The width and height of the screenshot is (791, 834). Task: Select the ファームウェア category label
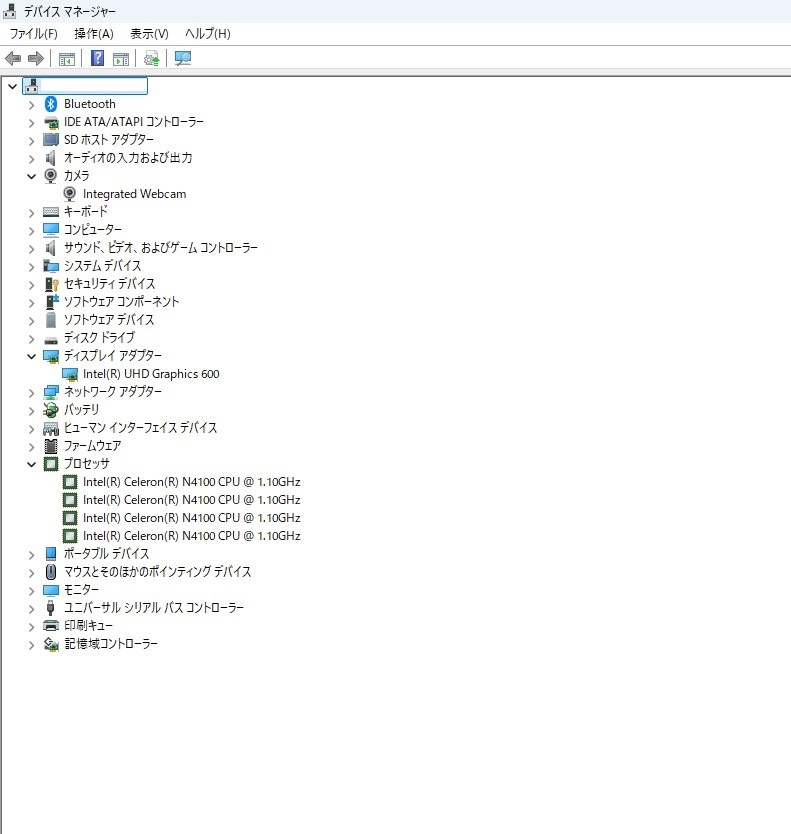pyautogui.click(x=93, y=446)
